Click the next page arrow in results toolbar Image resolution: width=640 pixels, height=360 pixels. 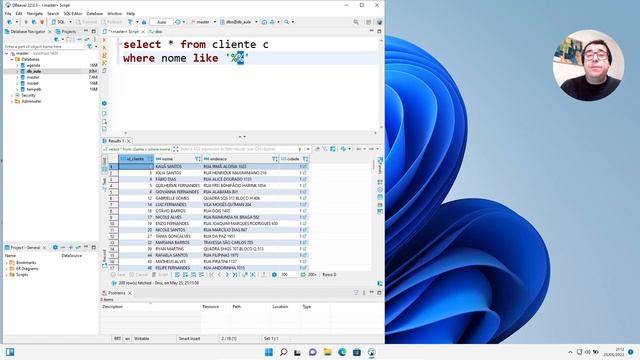click(227, 275)
